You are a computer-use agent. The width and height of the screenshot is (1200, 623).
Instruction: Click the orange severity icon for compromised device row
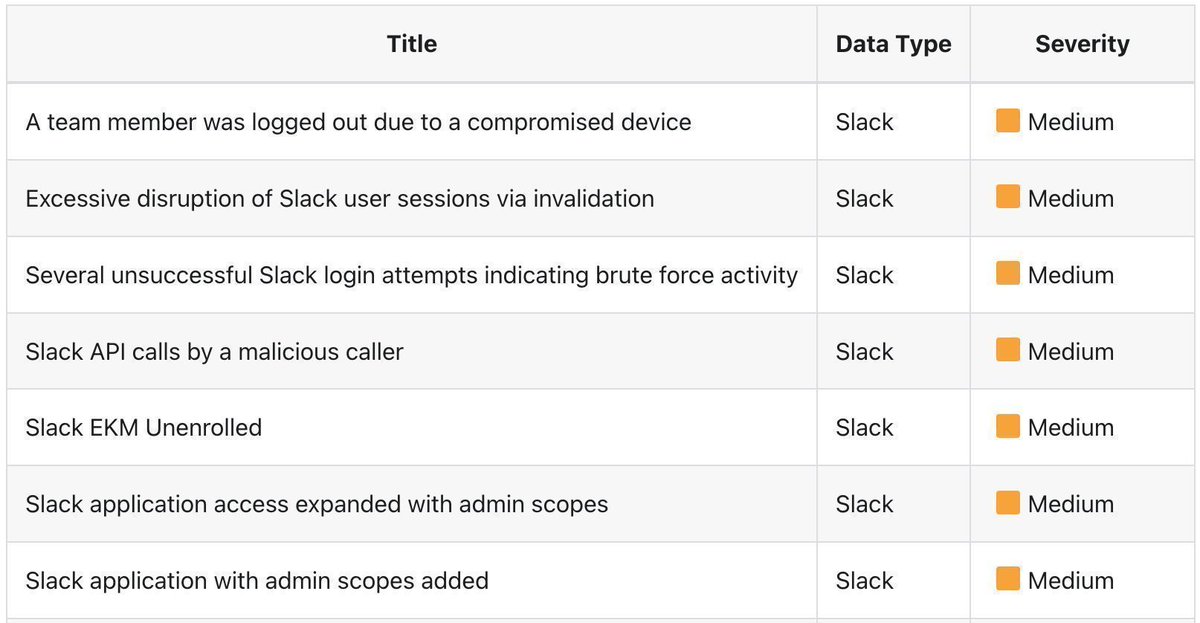(x=1008, y=122)
